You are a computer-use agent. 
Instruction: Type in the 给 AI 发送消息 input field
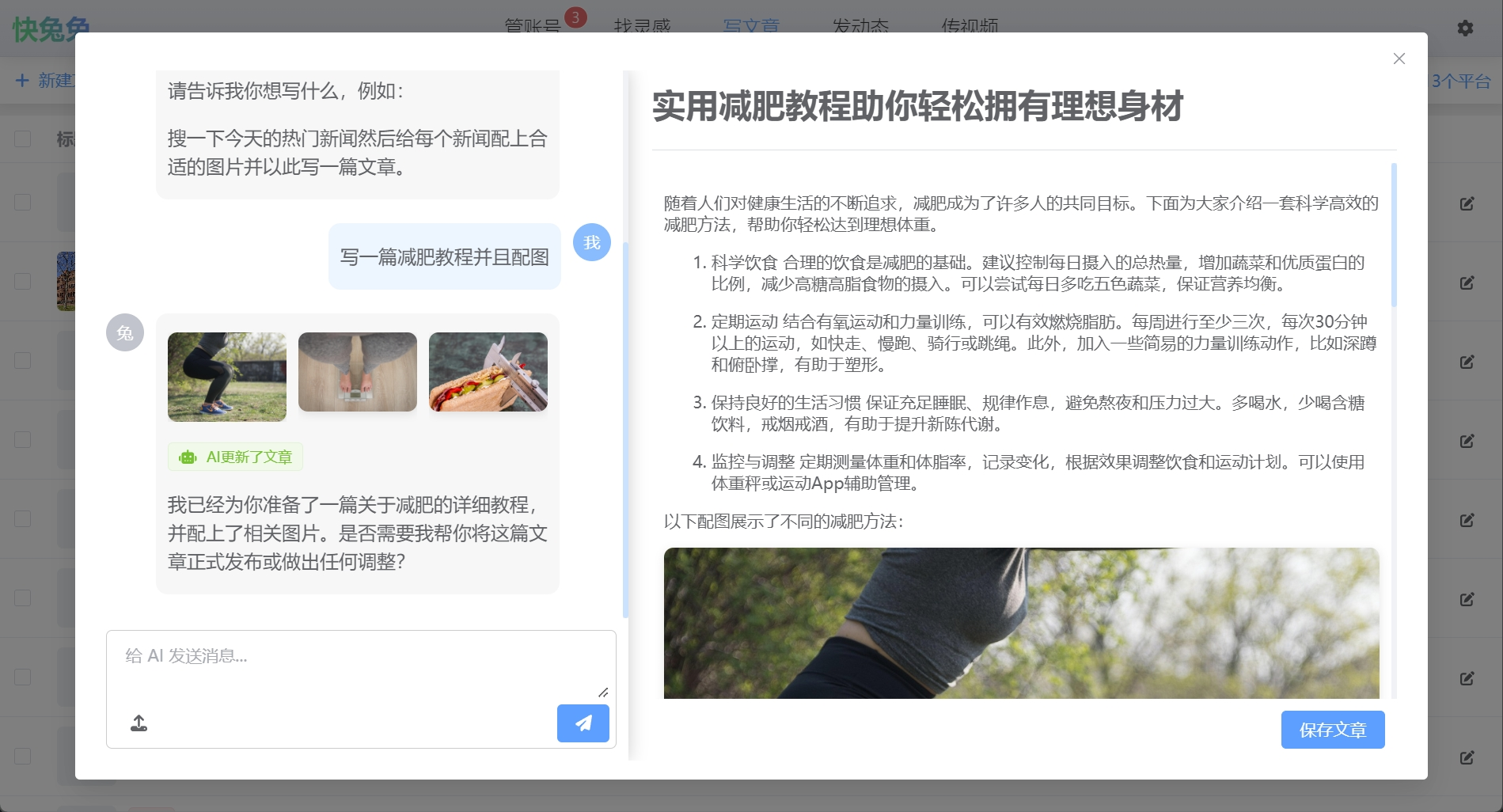[x=360, y=663]
